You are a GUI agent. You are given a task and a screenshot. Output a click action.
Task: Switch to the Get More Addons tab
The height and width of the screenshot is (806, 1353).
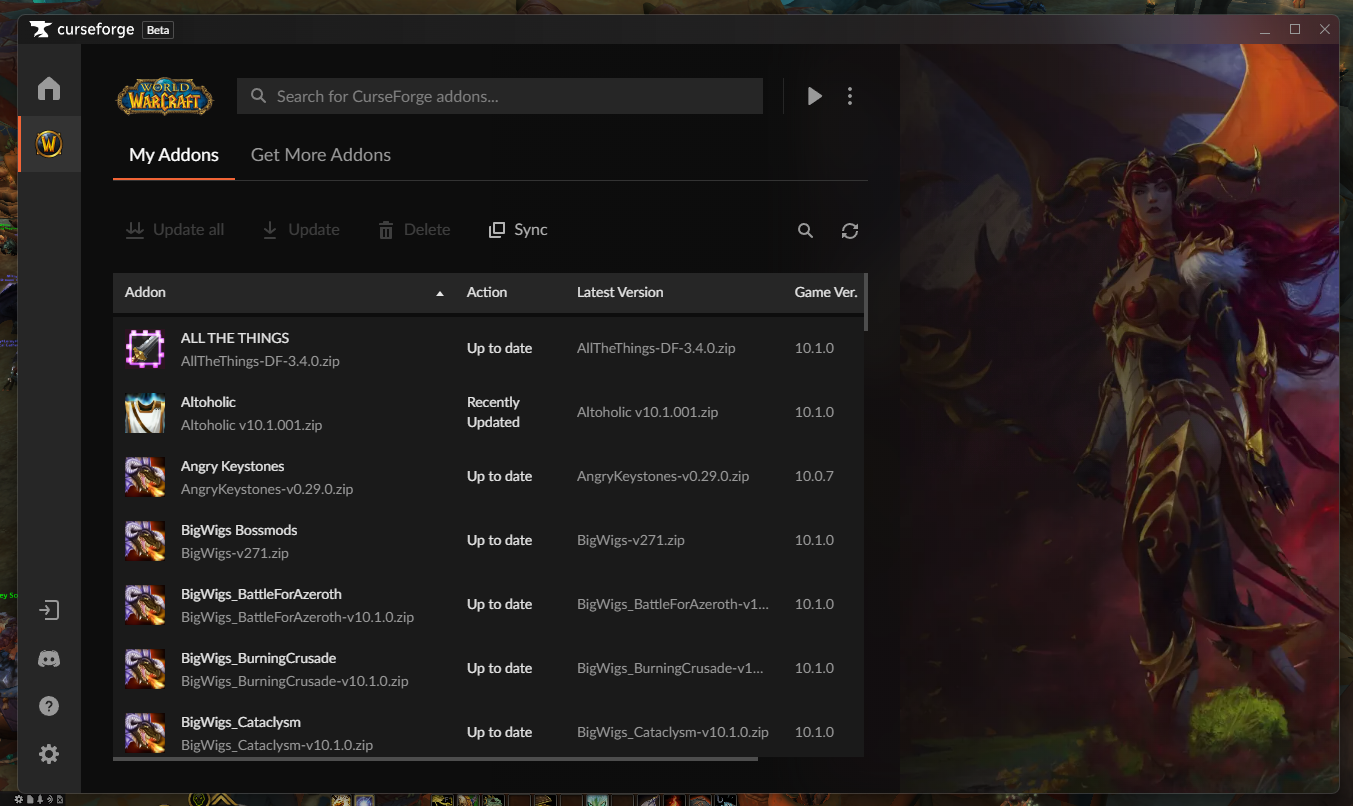click(x=321, y=155)
